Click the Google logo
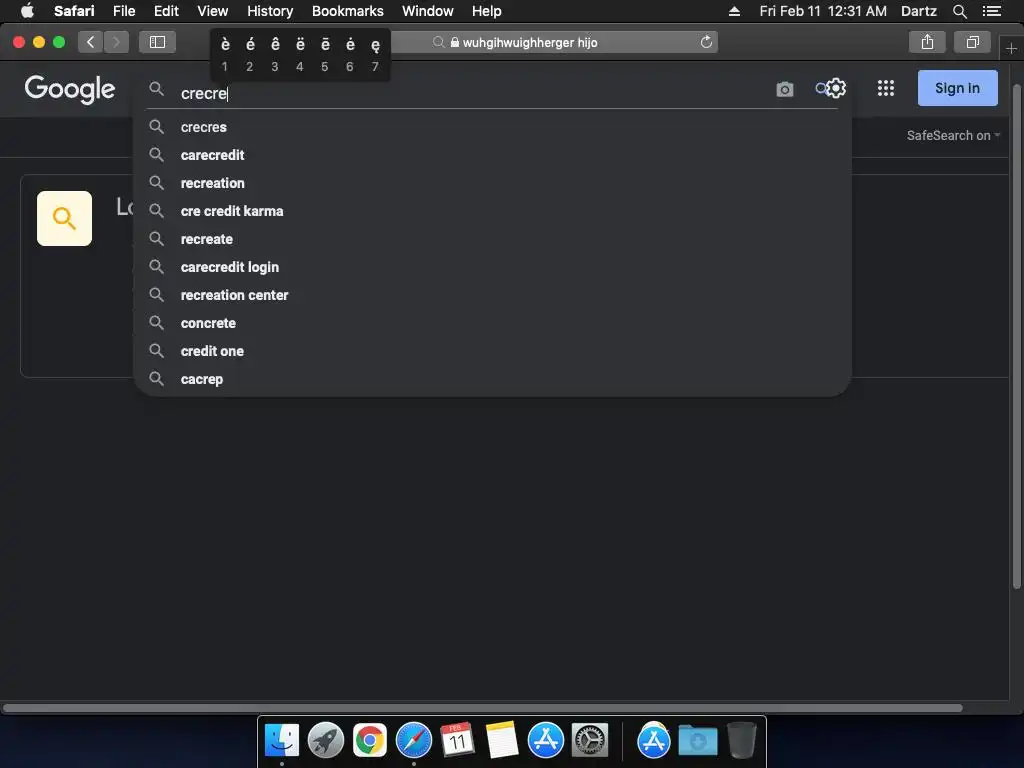The image size is (1024, 768). 70,89
